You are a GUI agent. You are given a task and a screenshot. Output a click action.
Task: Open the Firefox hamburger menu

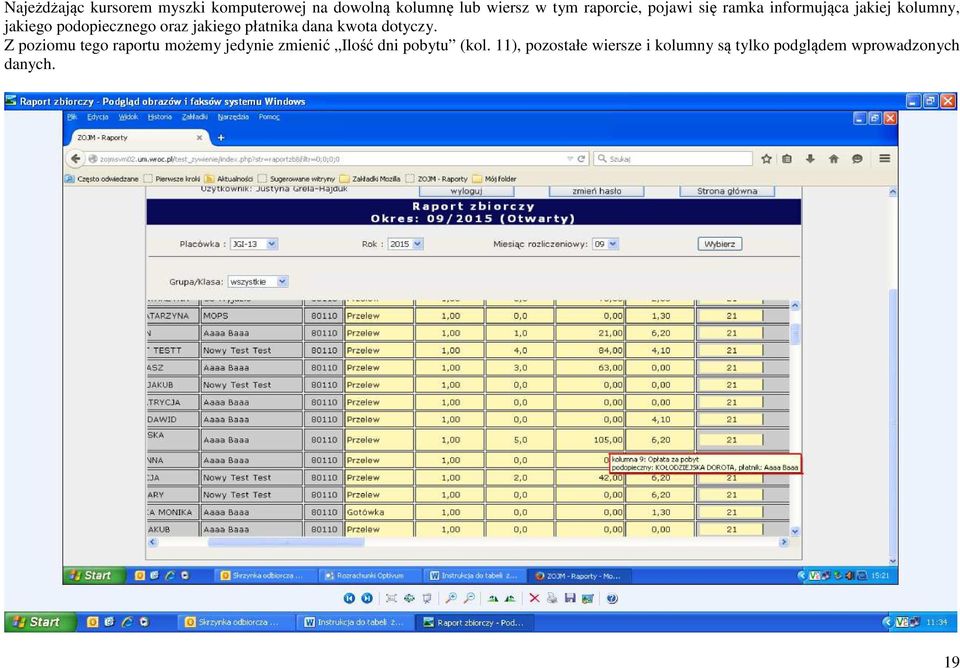(x=884, y=159)
